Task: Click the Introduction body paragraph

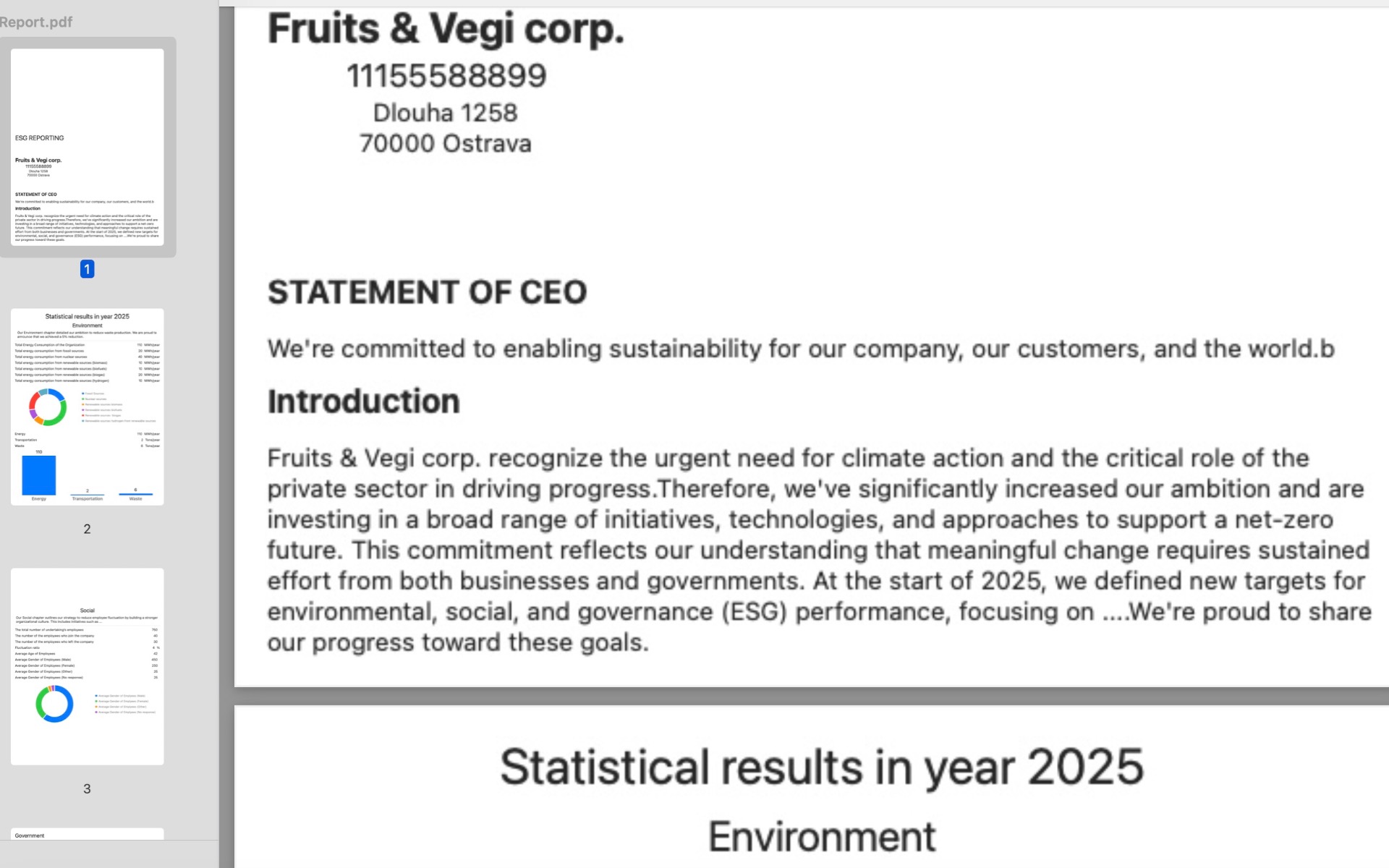Action: (x=817, y=550)
